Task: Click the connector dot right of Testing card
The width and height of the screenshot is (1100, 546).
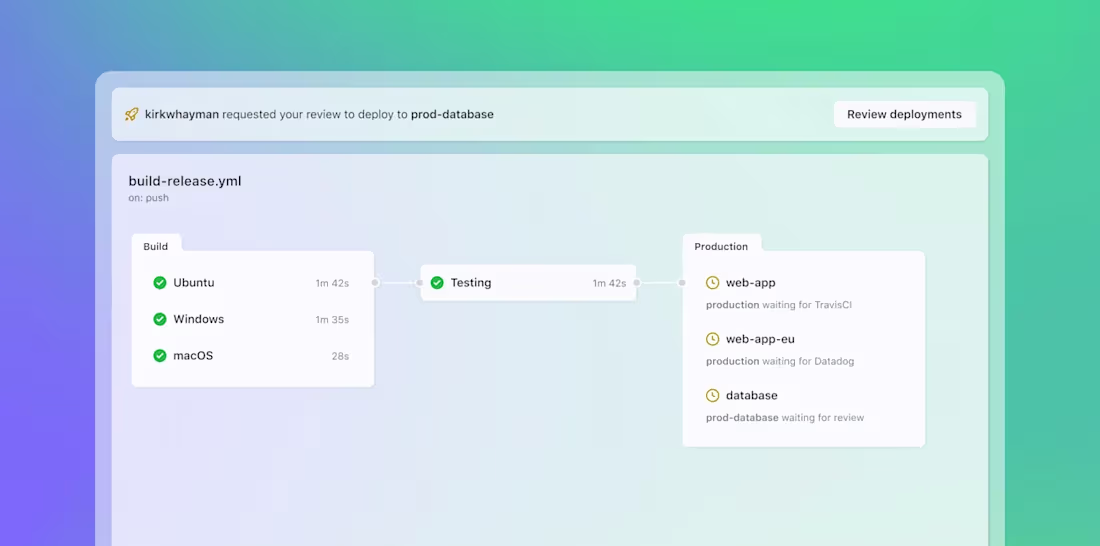Action: click(637, 283)
